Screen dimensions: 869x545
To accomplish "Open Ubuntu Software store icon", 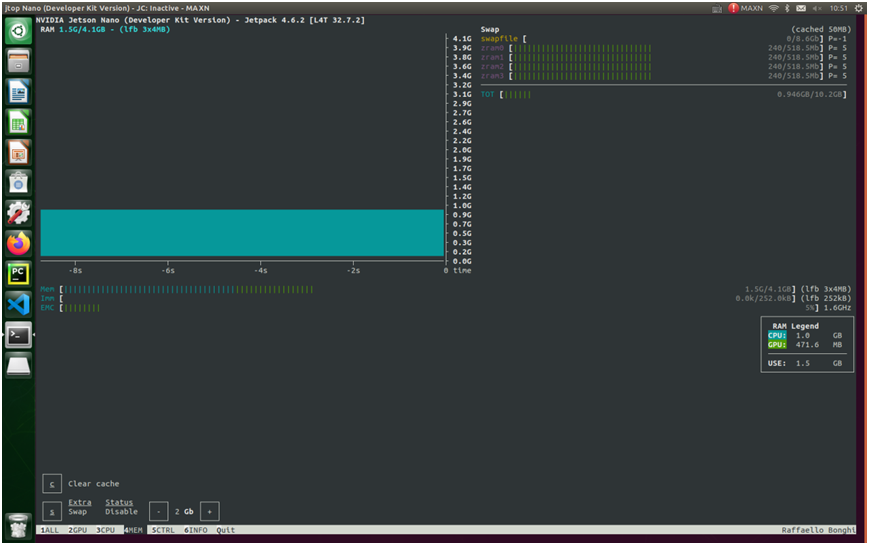I will [18, 182].
